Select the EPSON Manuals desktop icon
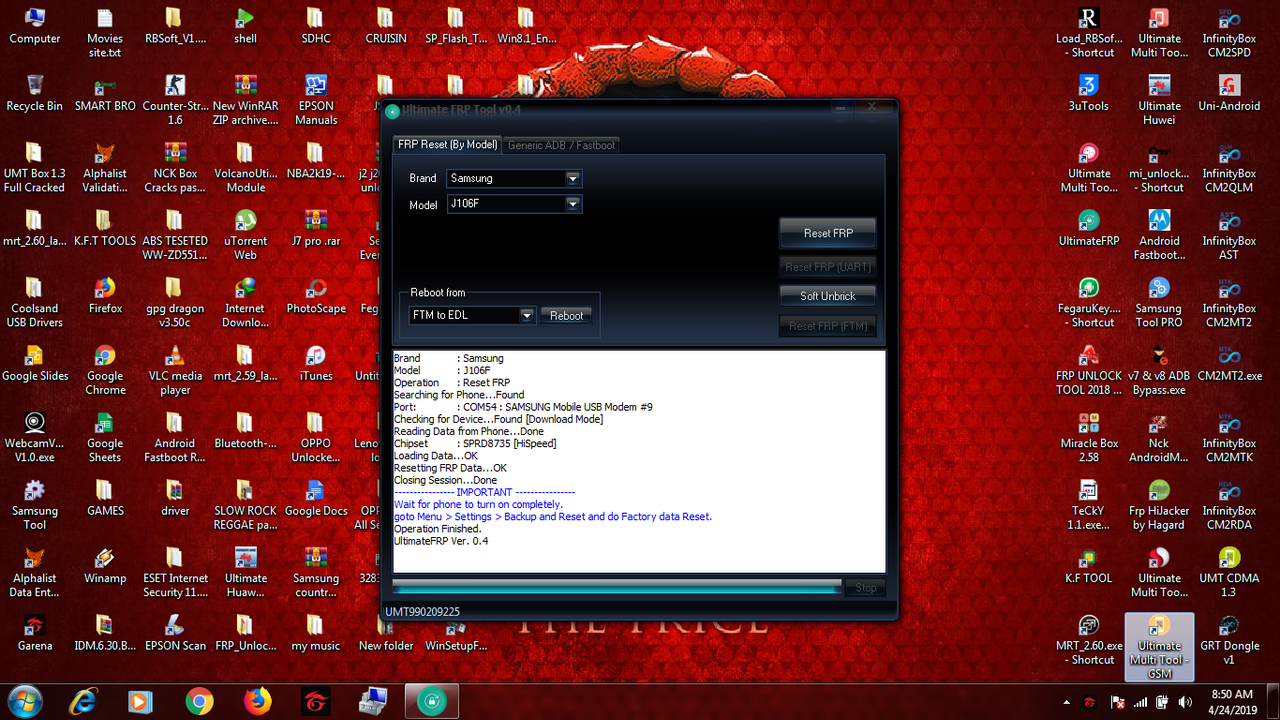This screenshot has height=720, width=1280. (x=316, y=100)
